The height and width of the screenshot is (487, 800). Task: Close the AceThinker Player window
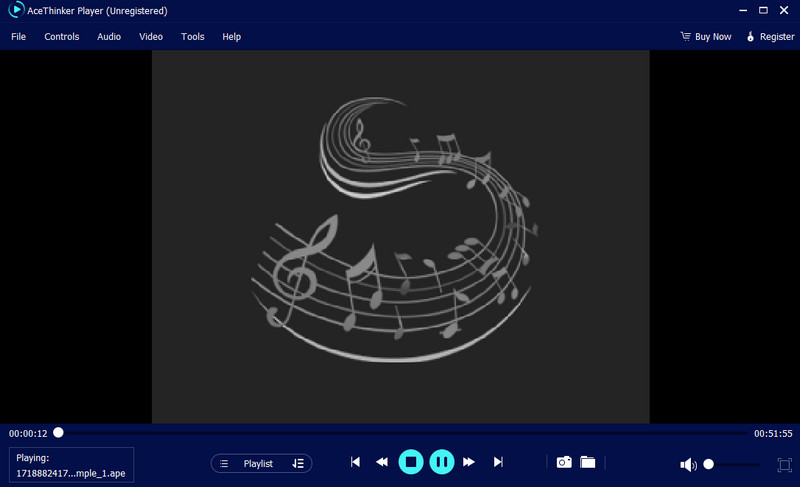tap(784, 10)
